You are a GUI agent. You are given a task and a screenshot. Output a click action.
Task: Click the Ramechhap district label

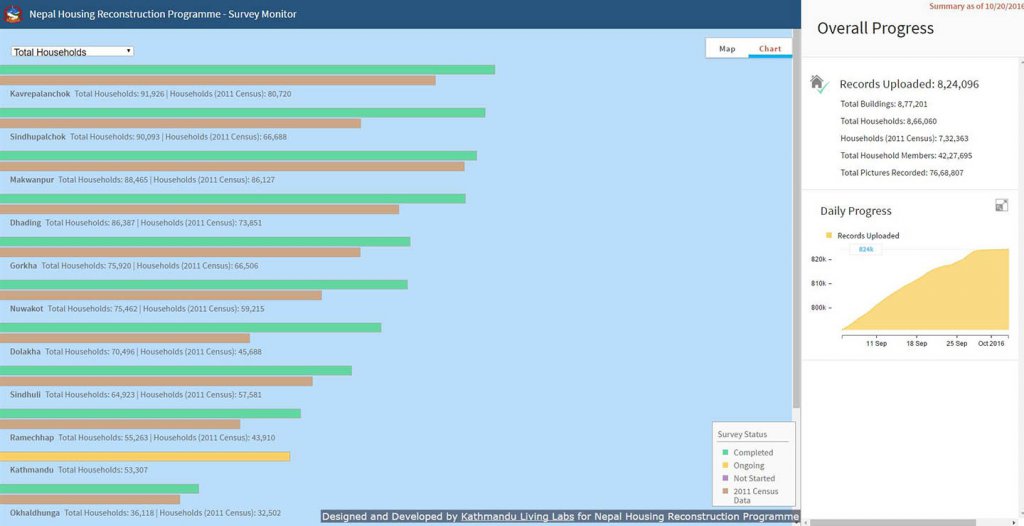pyautogui.click(x=32, y=438)
